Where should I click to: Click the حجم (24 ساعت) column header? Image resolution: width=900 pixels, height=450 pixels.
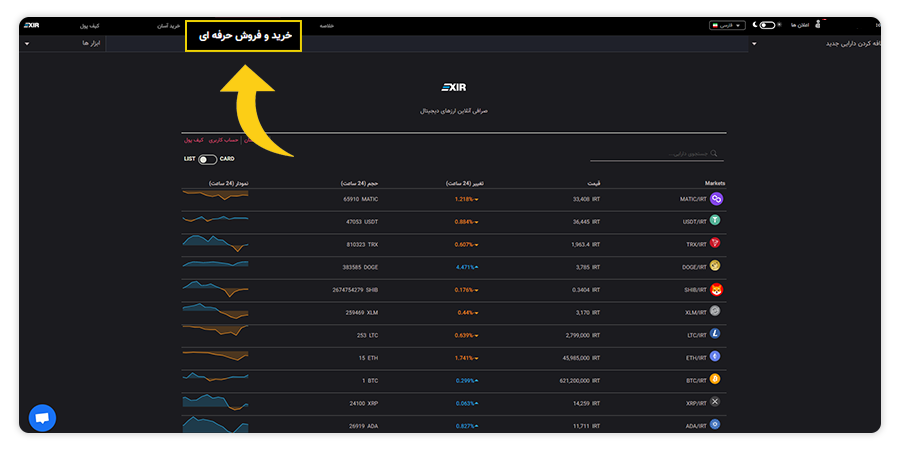[x=359, y=183]
